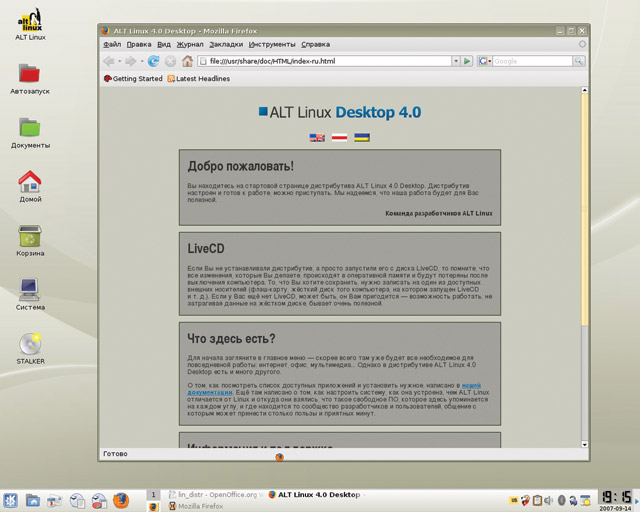The image size is (640, 512).
Task: Select ALT Linux 4.0 Desktop taskbar entry
Action: pyautogui.click(x=314, y=494)
